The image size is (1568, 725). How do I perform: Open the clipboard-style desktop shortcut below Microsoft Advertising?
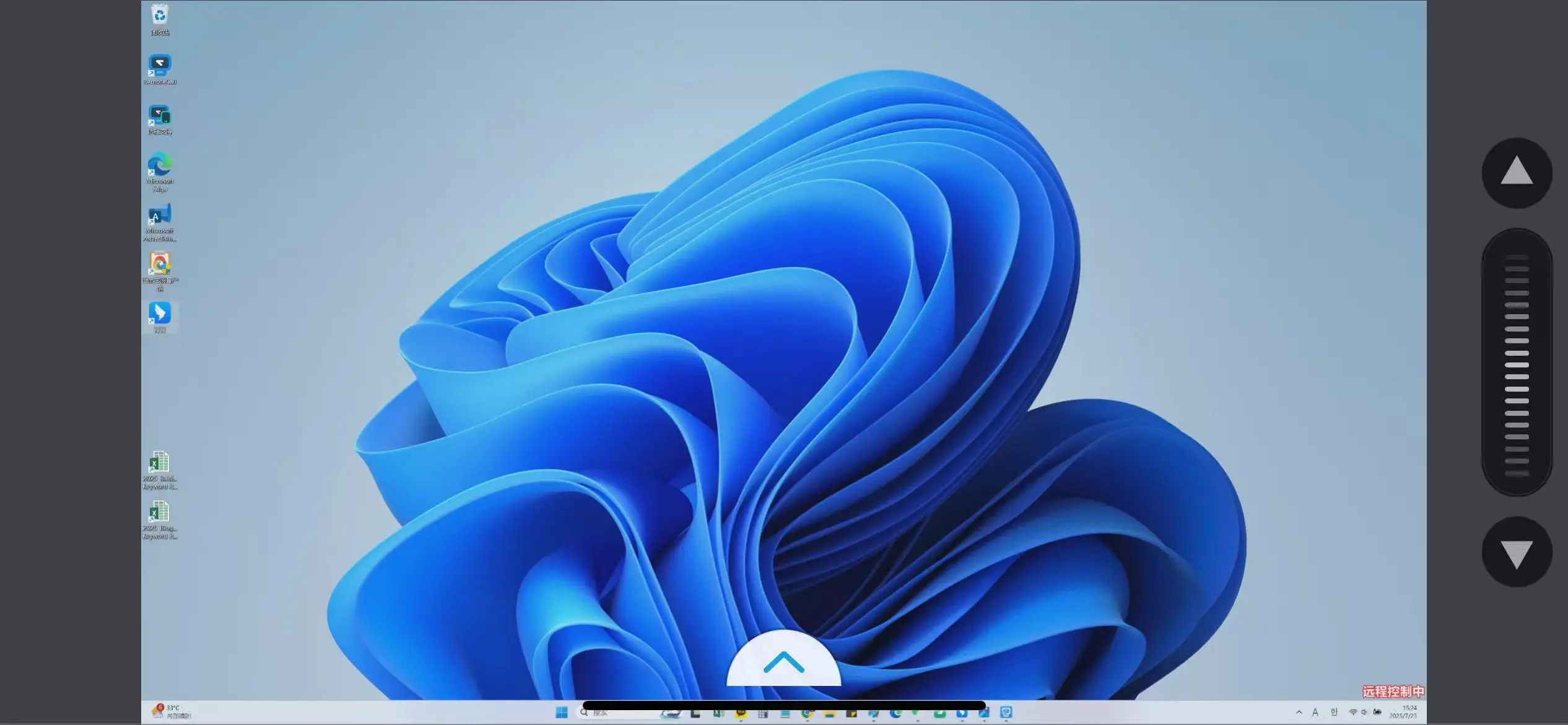click(x=160, y=271)
